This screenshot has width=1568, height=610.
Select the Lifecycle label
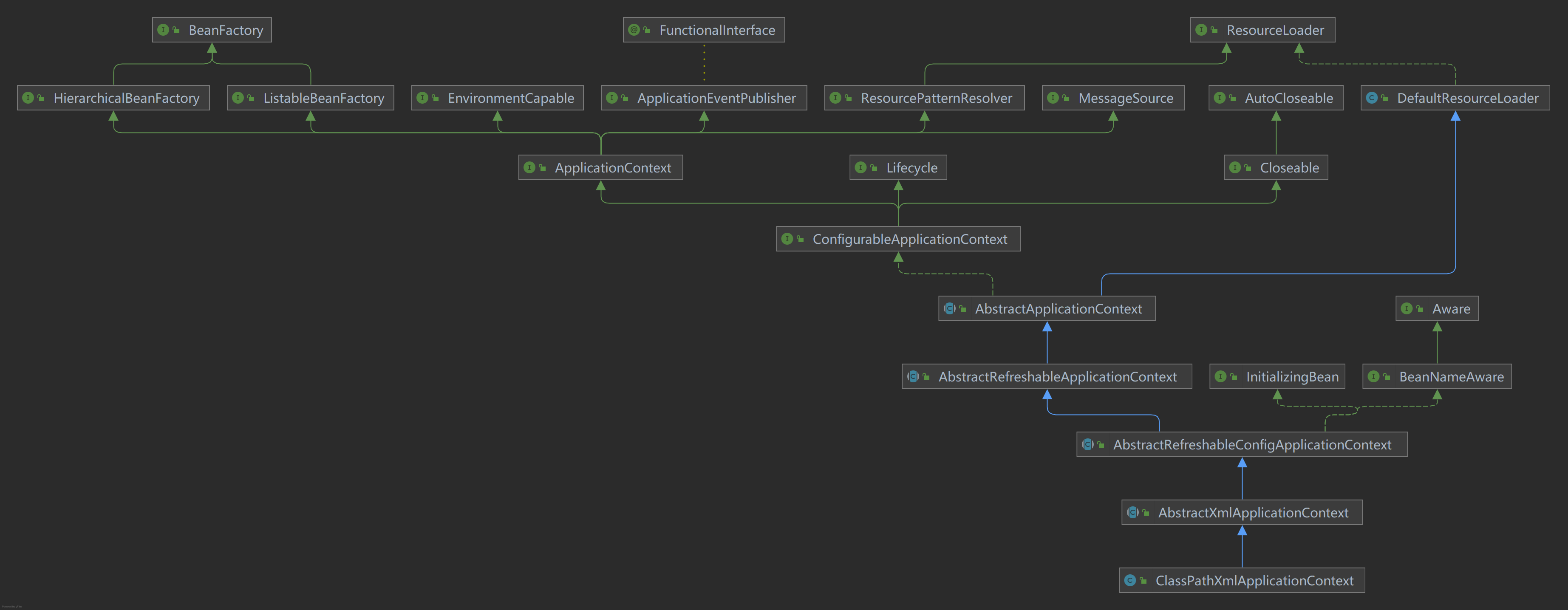coord(912,168)
